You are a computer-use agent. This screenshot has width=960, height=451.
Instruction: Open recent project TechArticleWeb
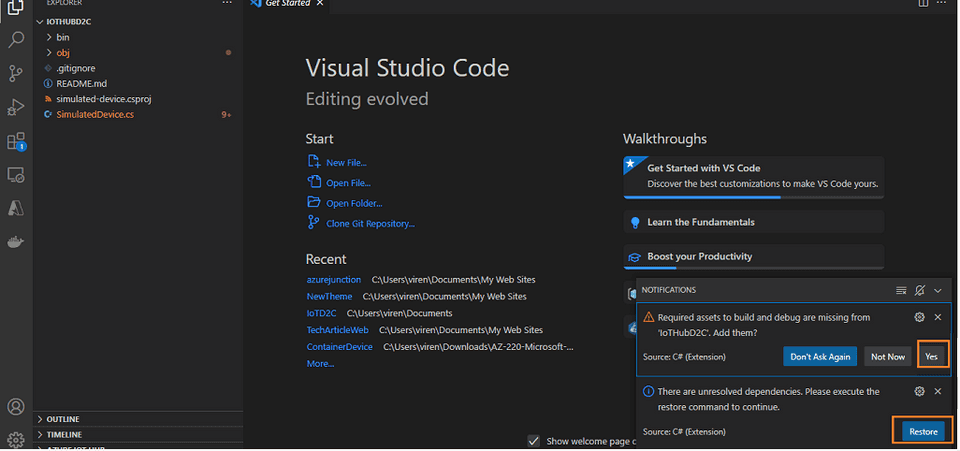coord(337,330)
